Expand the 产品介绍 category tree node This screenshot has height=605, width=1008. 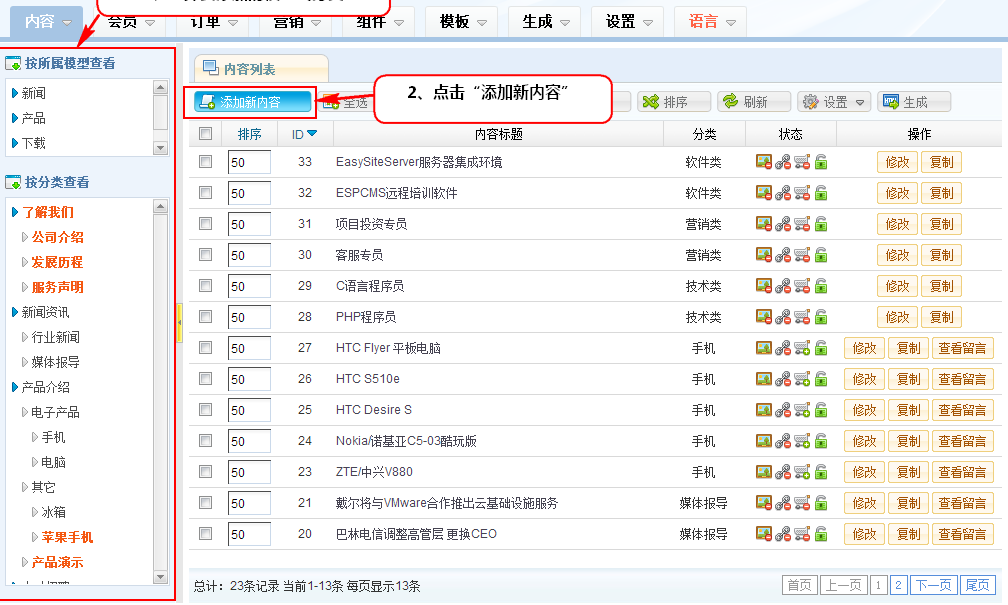point(15,387)
